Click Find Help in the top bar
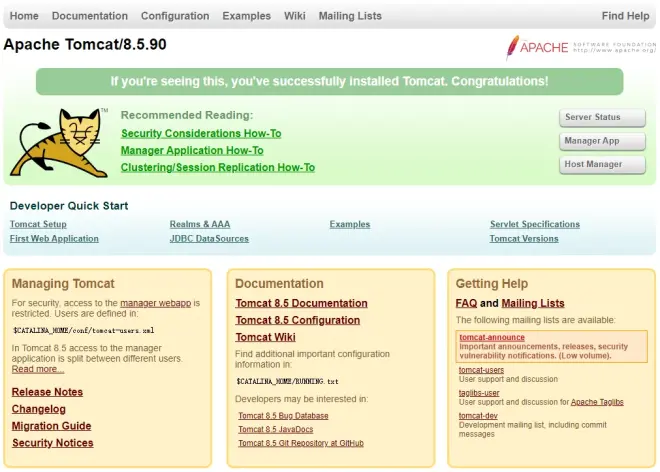660x472 pixels. click(x=625, y=16)
